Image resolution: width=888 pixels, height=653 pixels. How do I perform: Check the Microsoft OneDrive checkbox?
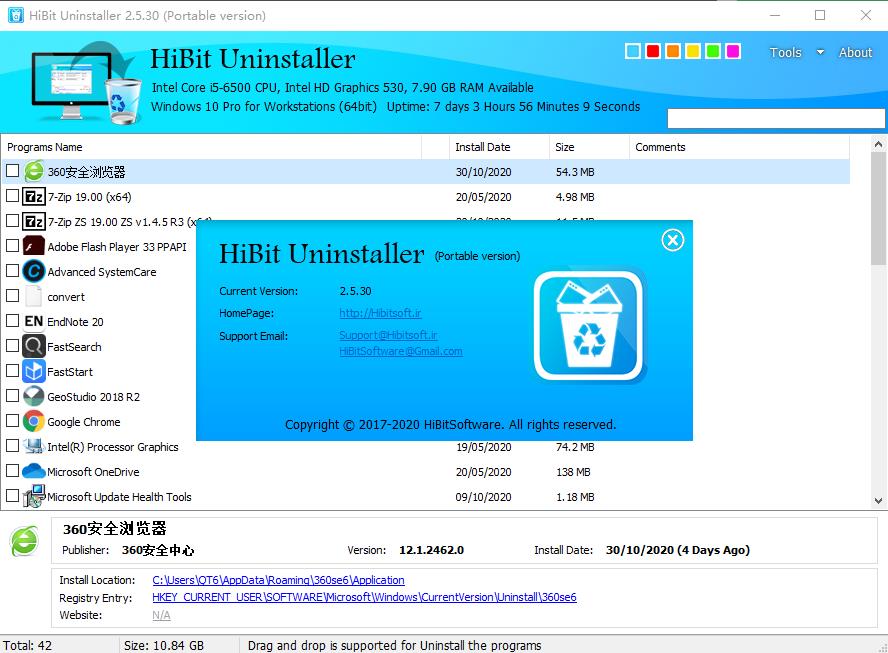[12, 470]
